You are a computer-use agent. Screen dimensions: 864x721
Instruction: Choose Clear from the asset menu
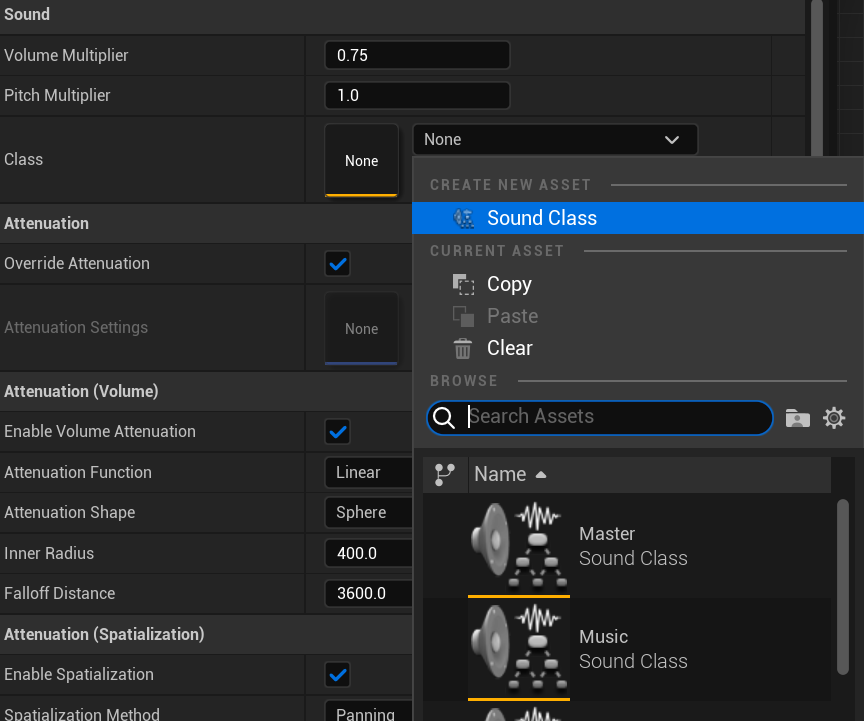638,348
